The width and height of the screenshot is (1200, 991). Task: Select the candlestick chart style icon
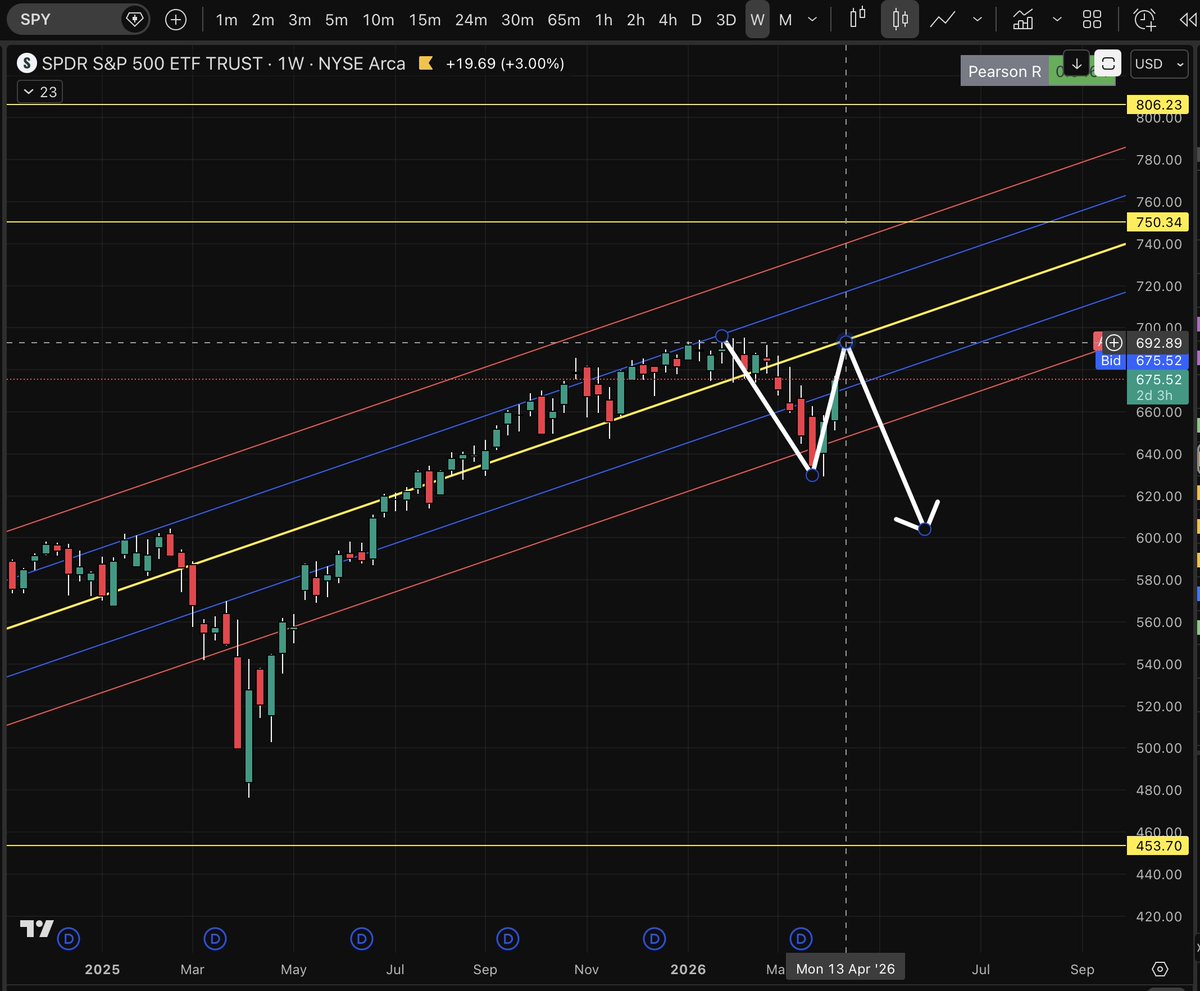pos(899,19)
